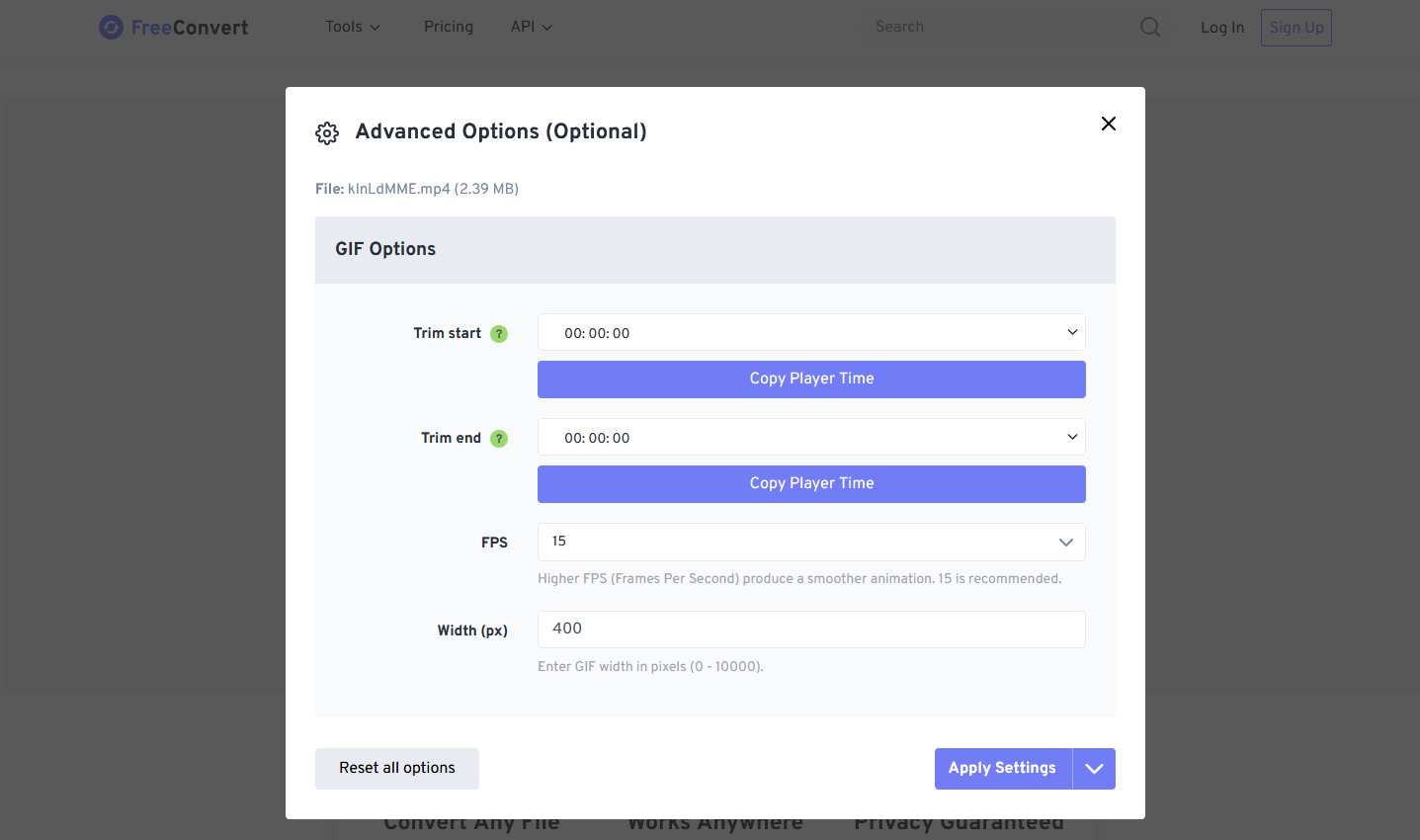The height and width of the screenshot is (840, 1420).
Task: Copy Player Time for Trim end
Action: point(811,484)
